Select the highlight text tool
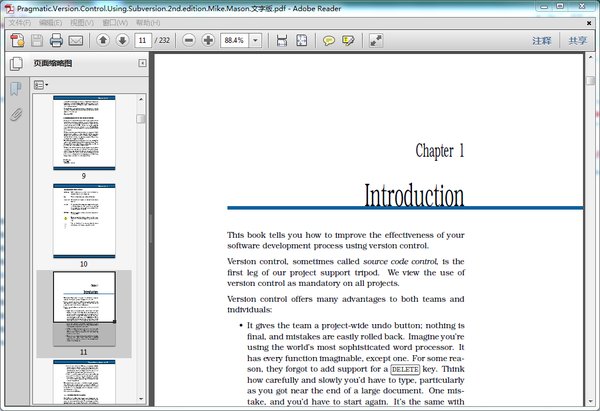 [348, 40]
